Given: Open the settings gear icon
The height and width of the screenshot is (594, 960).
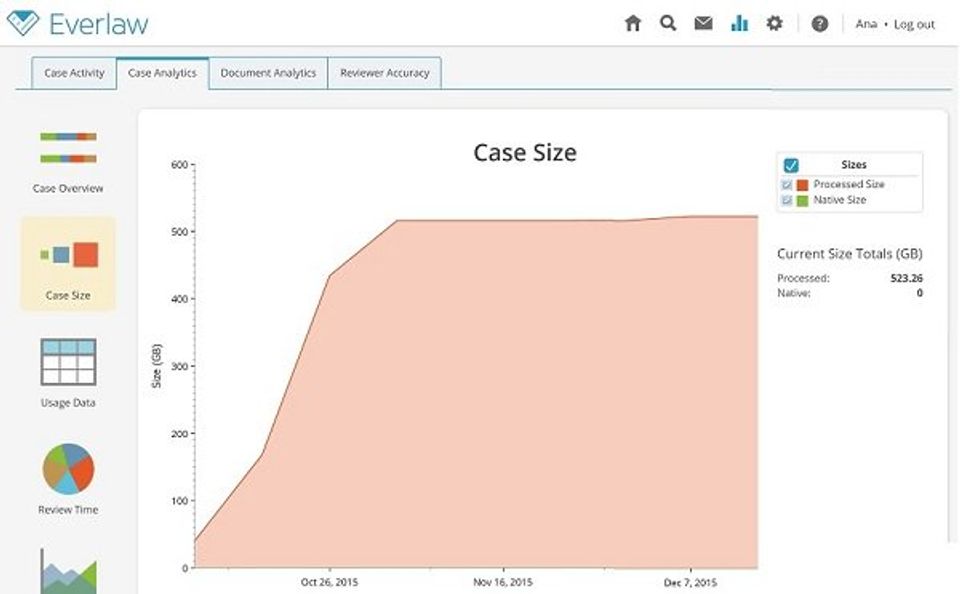Looking at the screenshot, I should (774, 23).
